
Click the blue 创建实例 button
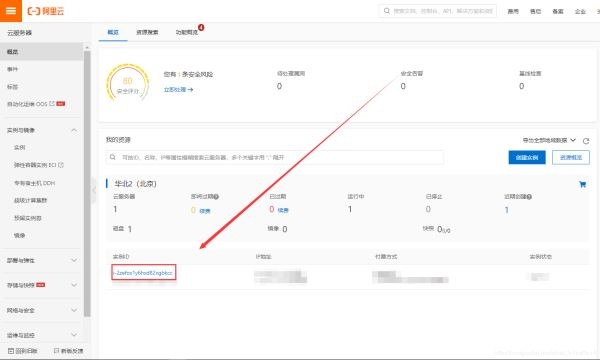tap(527, 157)
